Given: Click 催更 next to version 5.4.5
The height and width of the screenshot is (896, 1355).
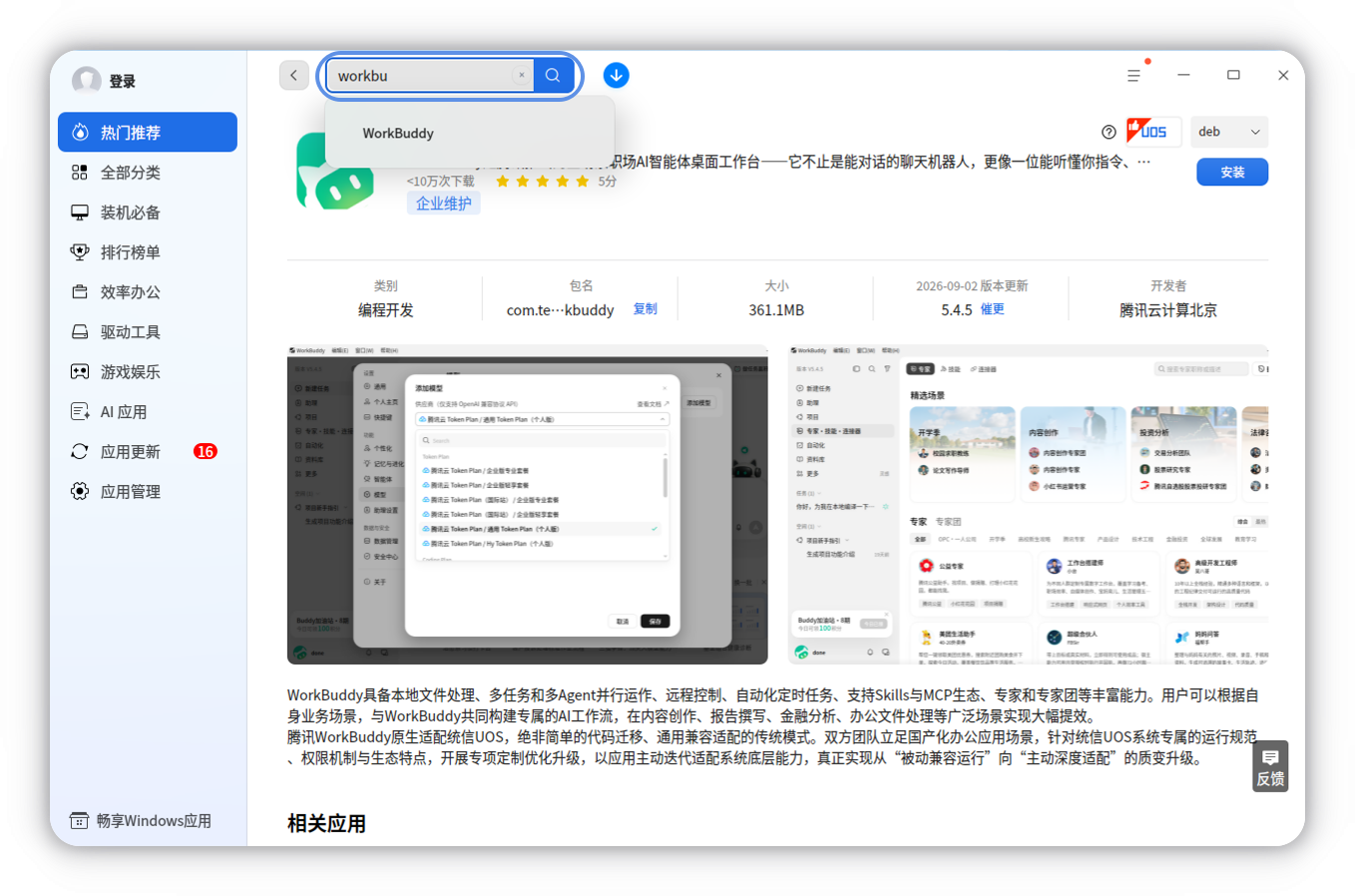Looking at the screenshot, I should pos(993,309).
